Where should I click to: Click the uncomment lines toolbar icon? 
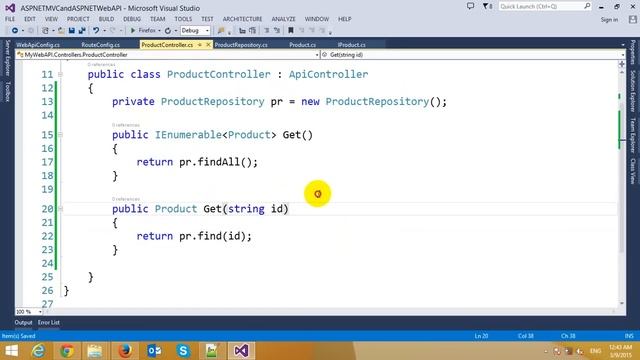coord(277,31)
